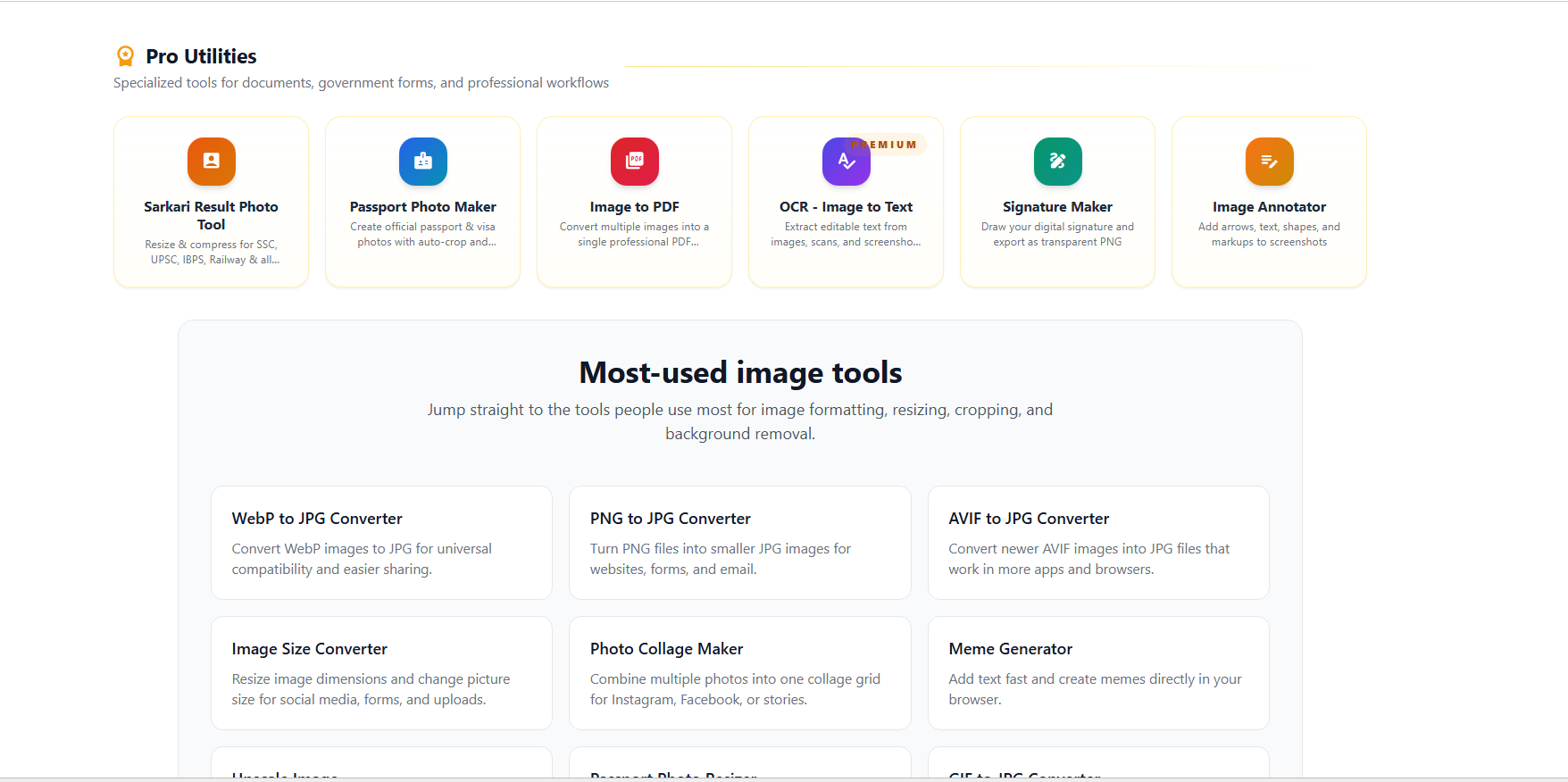Open the AVIF to JPG Converter card
Image resolution: width=1568 pixels, height=782 pixels.
1098,543
